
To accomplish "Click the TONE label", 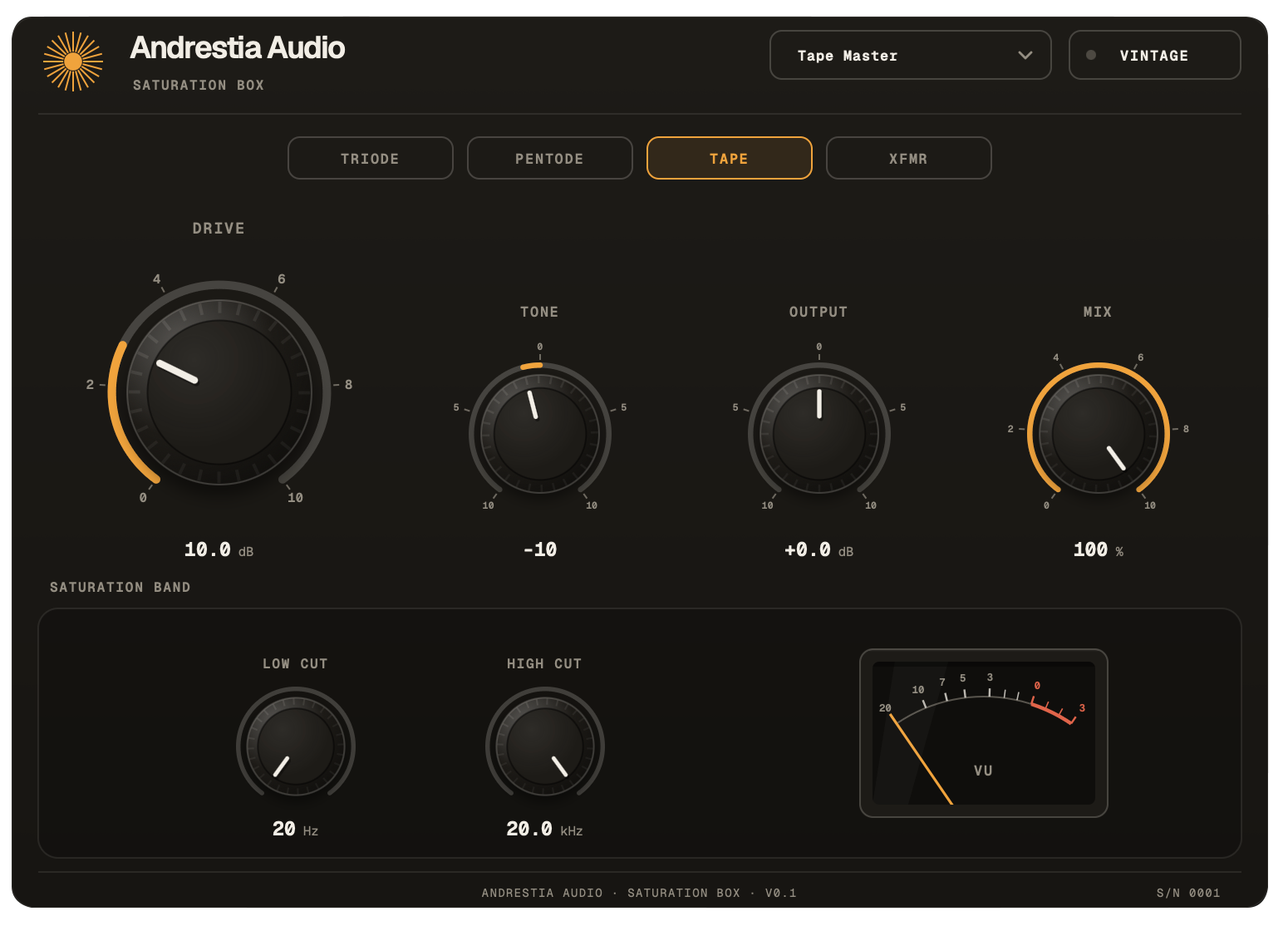I will click(x=539, y=312).
